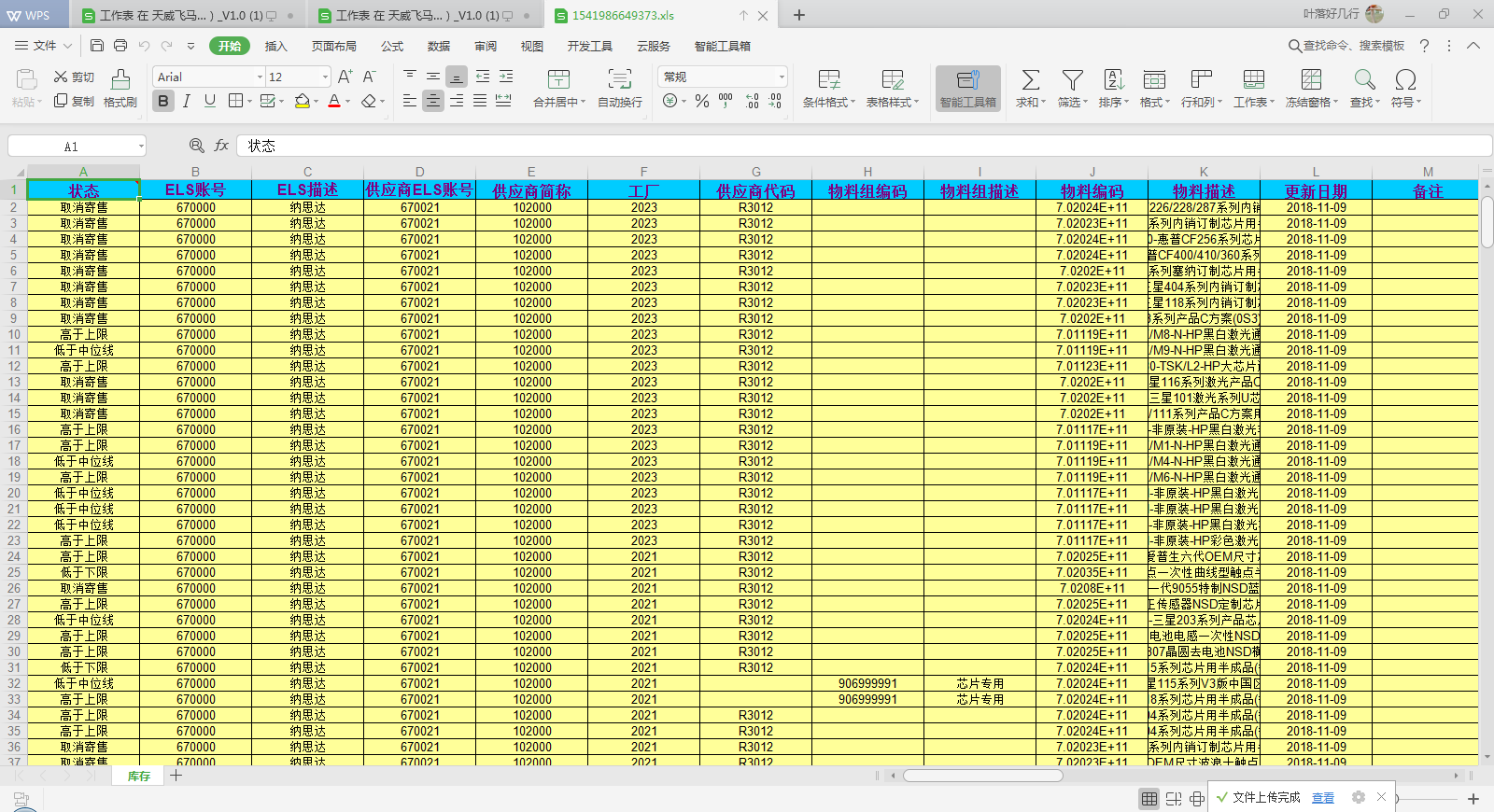The height and width of the screenshot is (812, 1494).
Task: Click the Merge and Center 合并居中 icon
Action: point(558,79)
